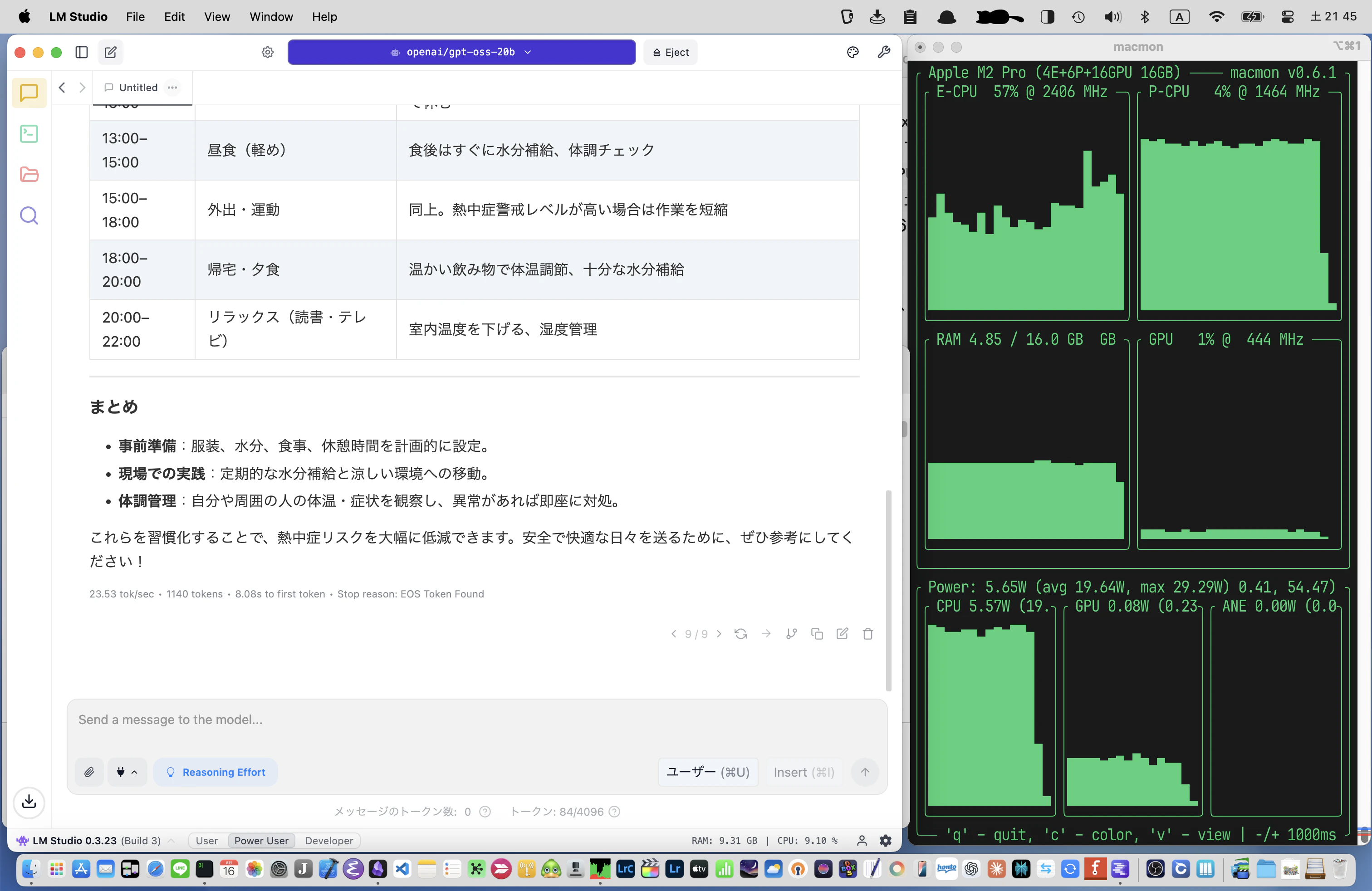Open My Models folder sidebar icon

pos(29,175)
